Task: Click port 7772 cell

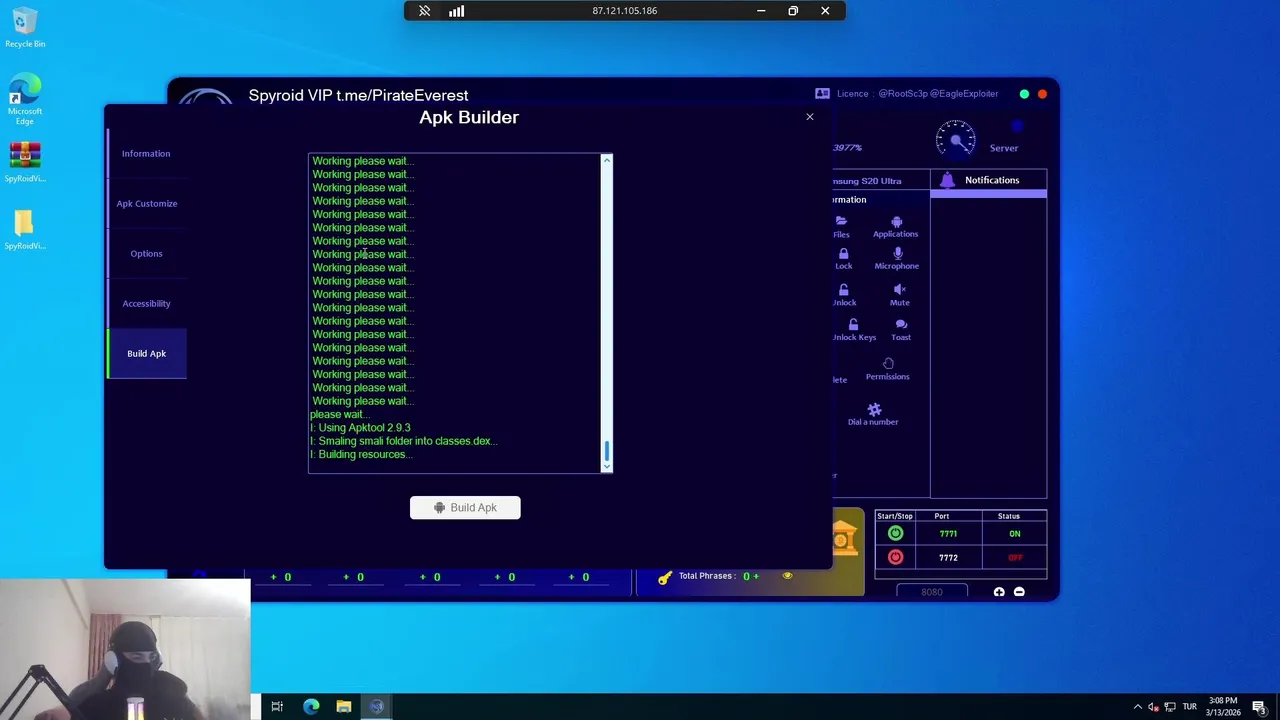Action: [948, 558]
